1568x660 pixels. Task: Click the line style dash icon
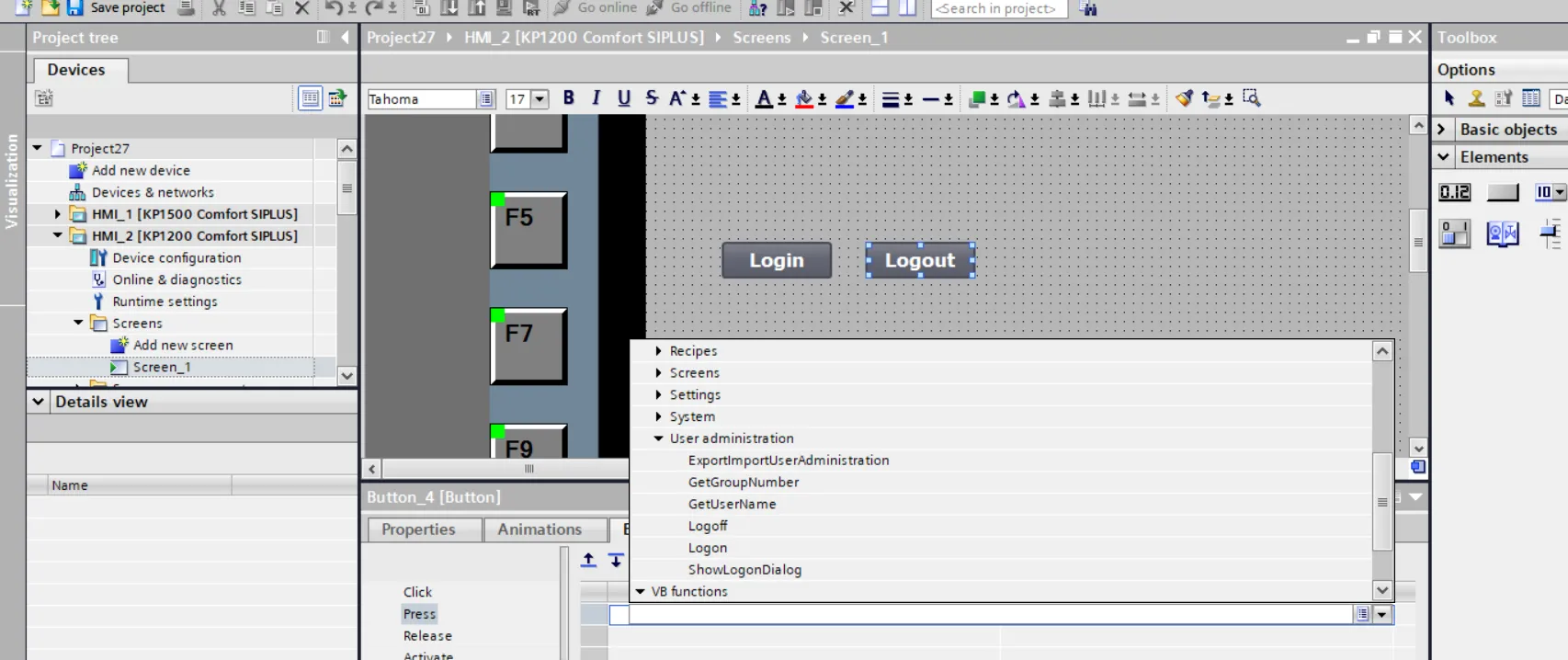(931, 98)
